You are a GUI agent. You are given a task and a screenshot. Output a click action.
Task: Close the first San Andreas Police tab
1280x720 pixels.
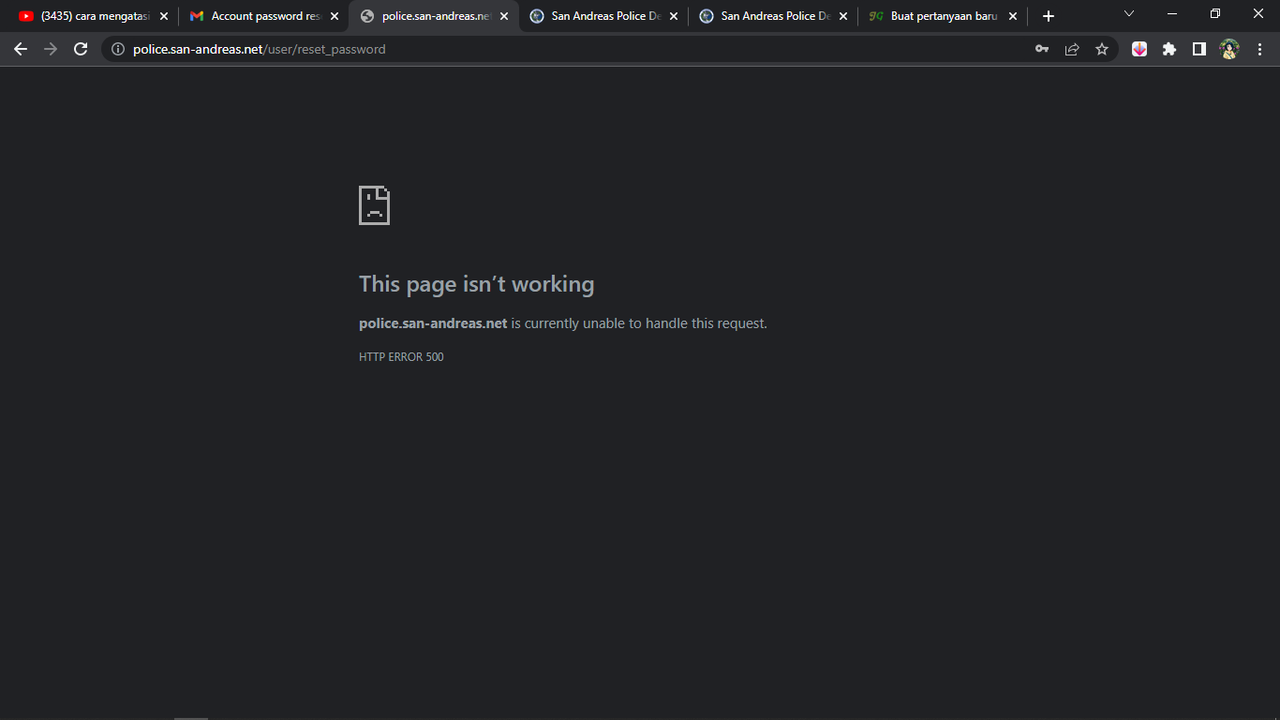coord(674,17)
